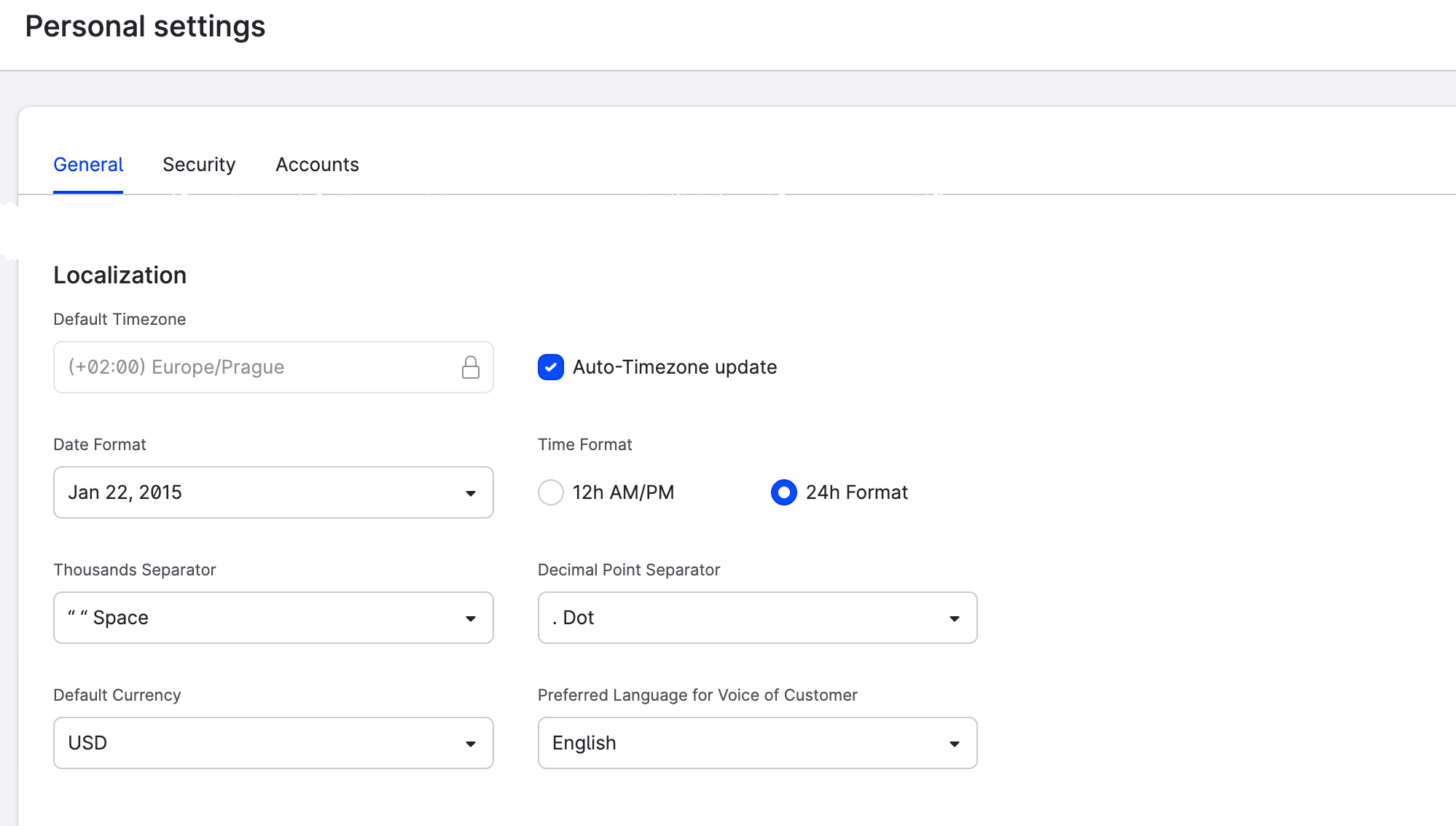Open the Decimal Point Separator dropdown showing Dot
Screen dimensions: 1456x826
point(757,618)
